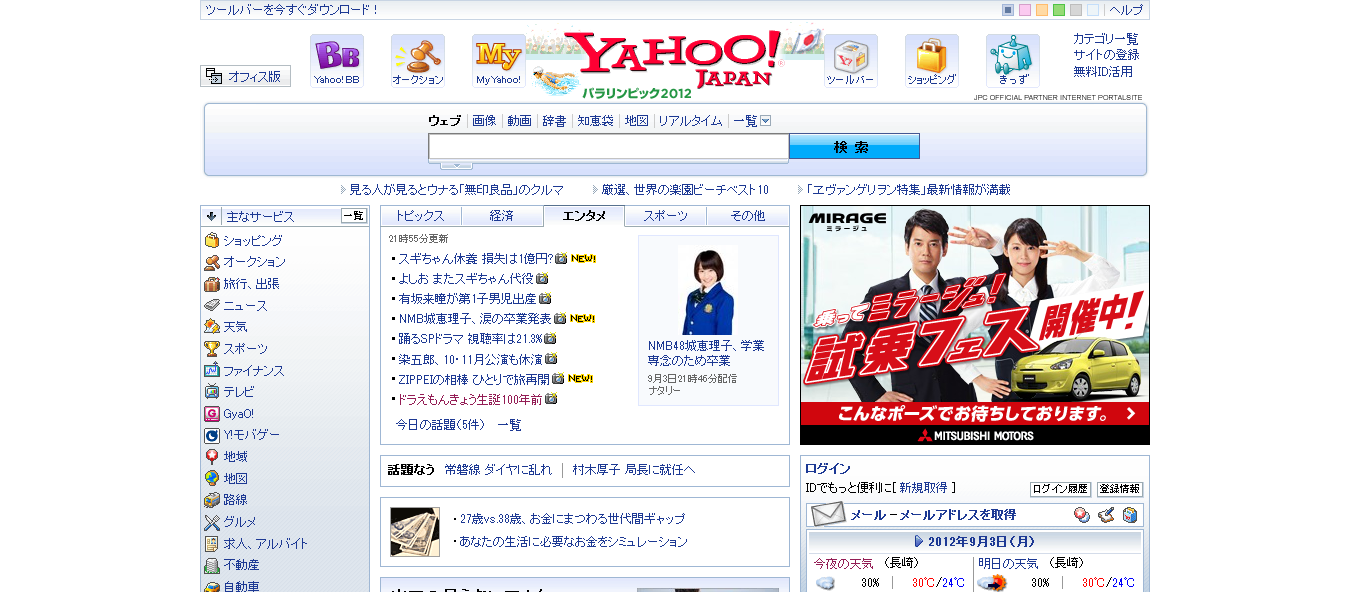Click the camera icon next to 有坂来瞳が第1子男児出産
This screenshot has height=592, width=1349.
click(x=545, y=298)
